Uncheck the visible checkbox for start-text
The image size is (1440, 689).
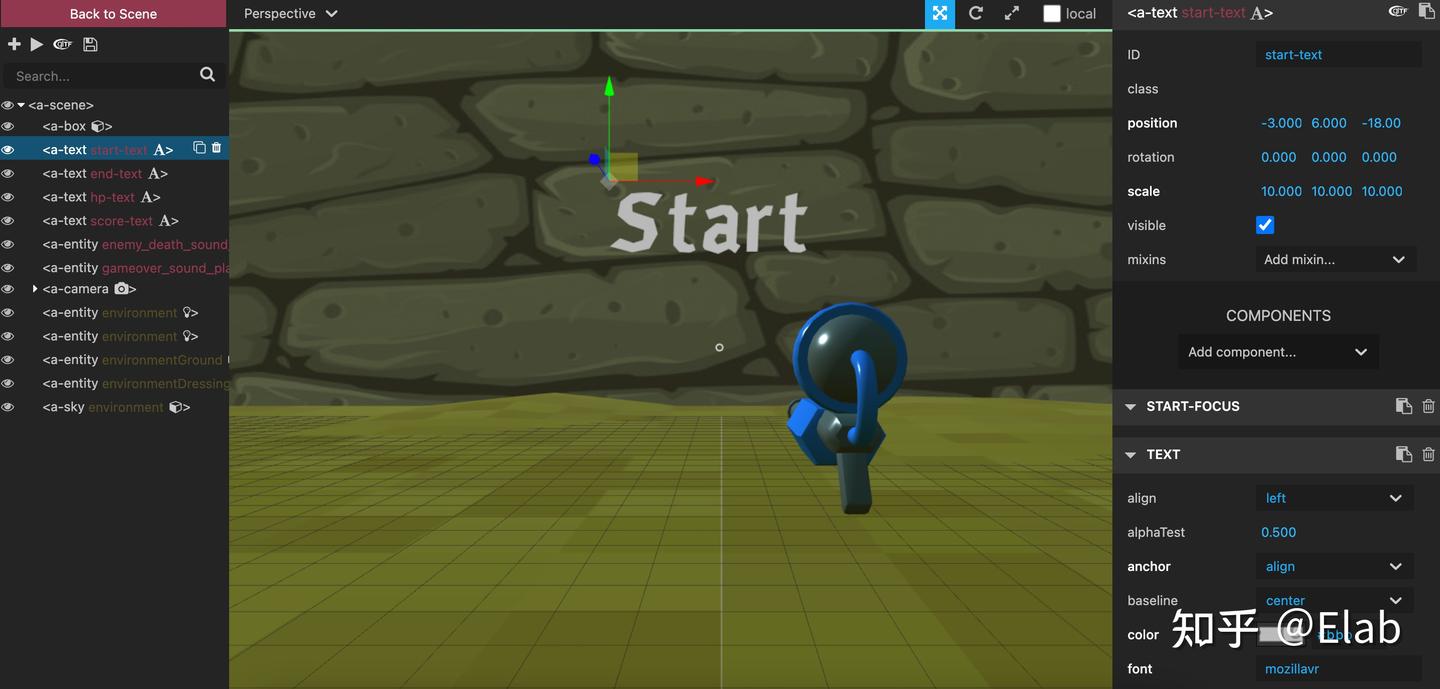(1264, 224)
